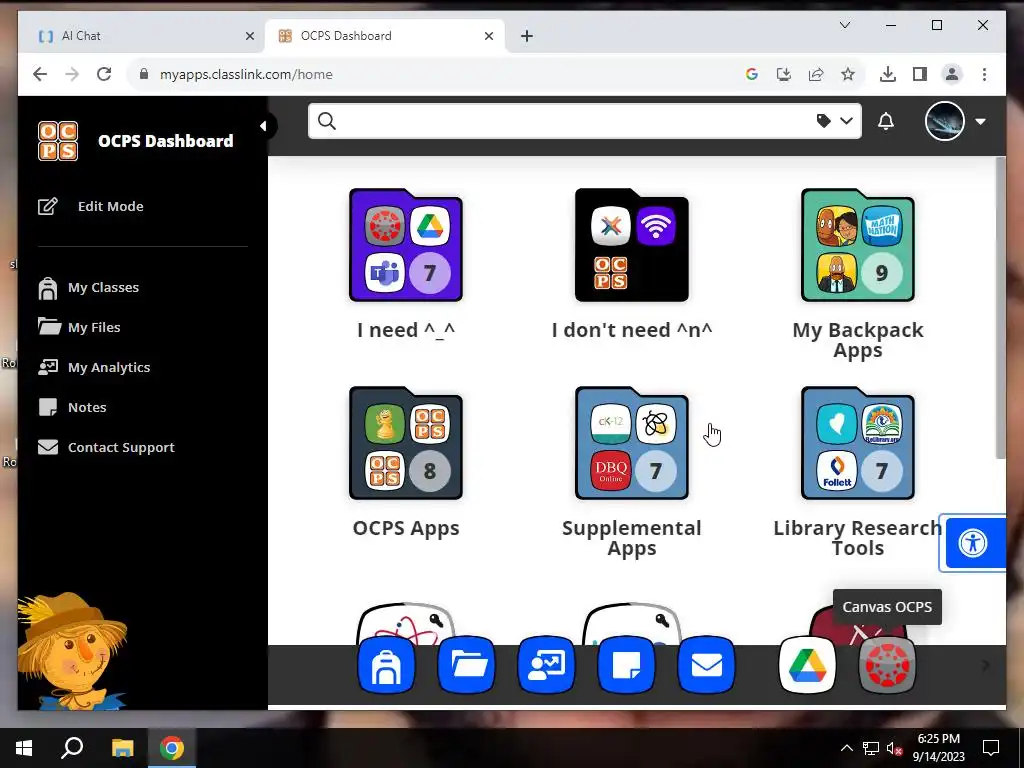Click the Google icon in address bar
The image size is (1024, 768).
[752, 74]
